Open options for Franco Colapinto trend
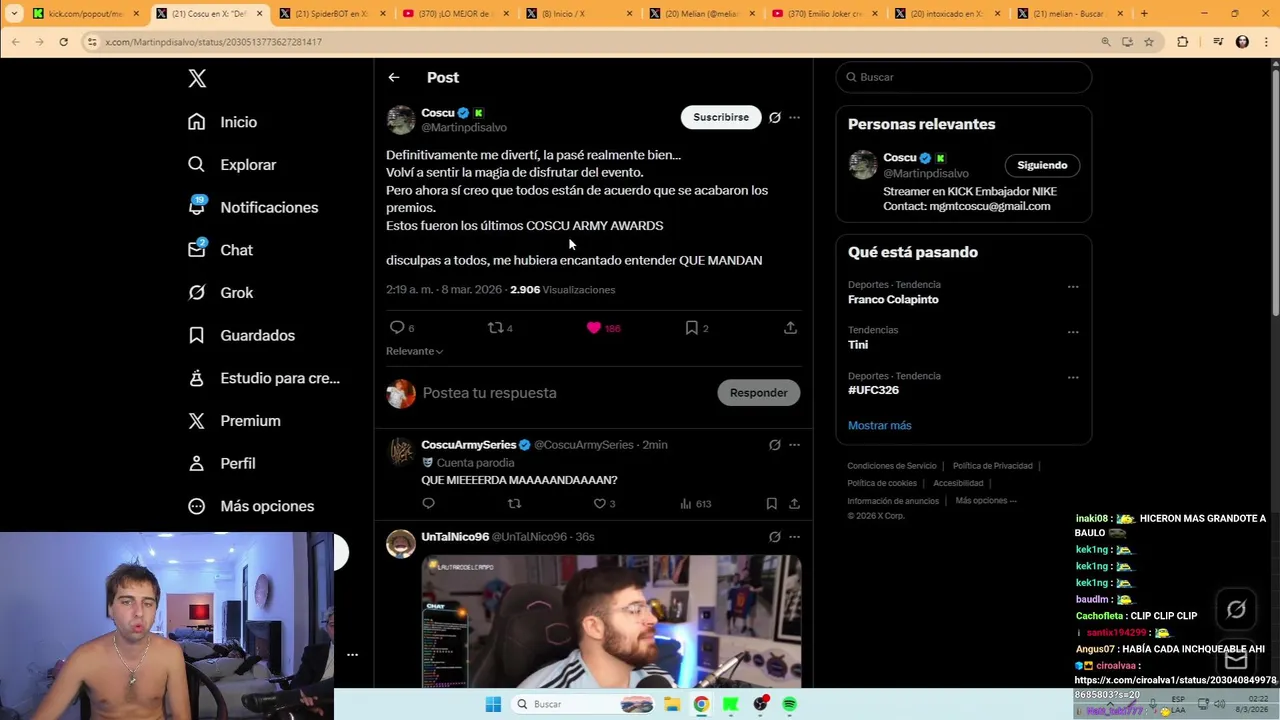 click(1073, 287)
